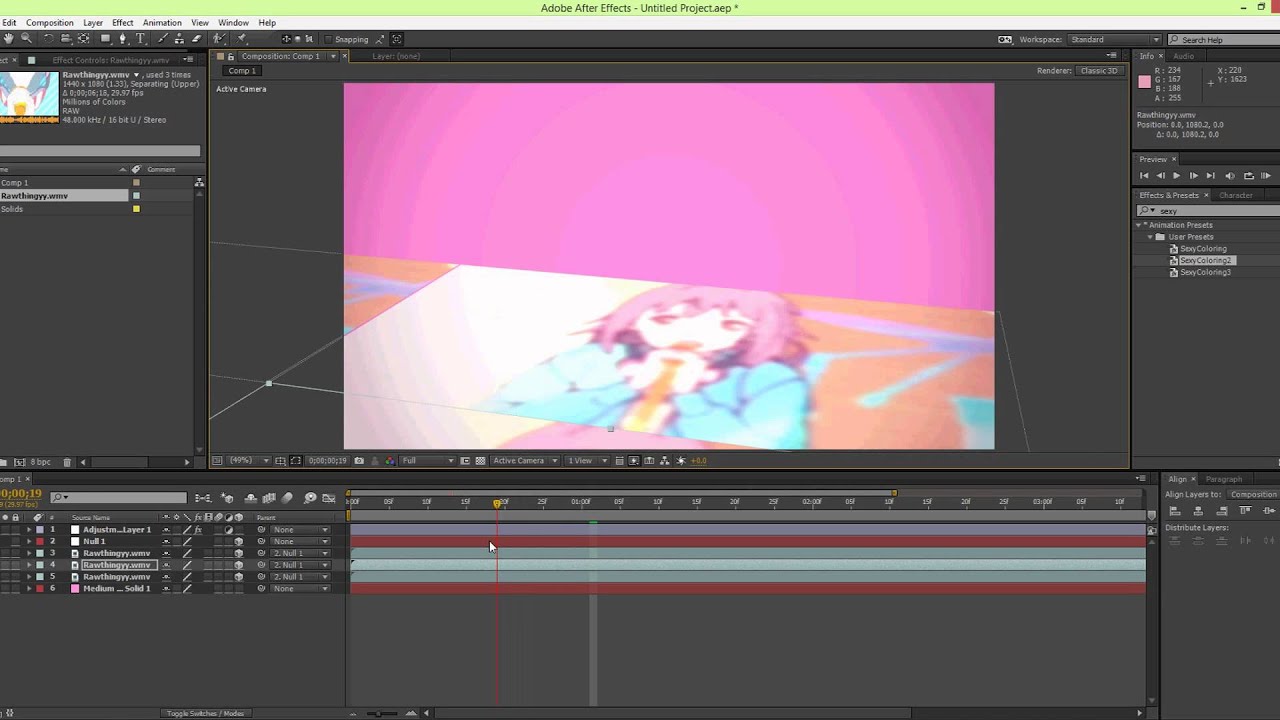Click the Classic 3D renderer button
Image resolution: width=1280 pixels, height=720 pixels.
pos(1099,71)
